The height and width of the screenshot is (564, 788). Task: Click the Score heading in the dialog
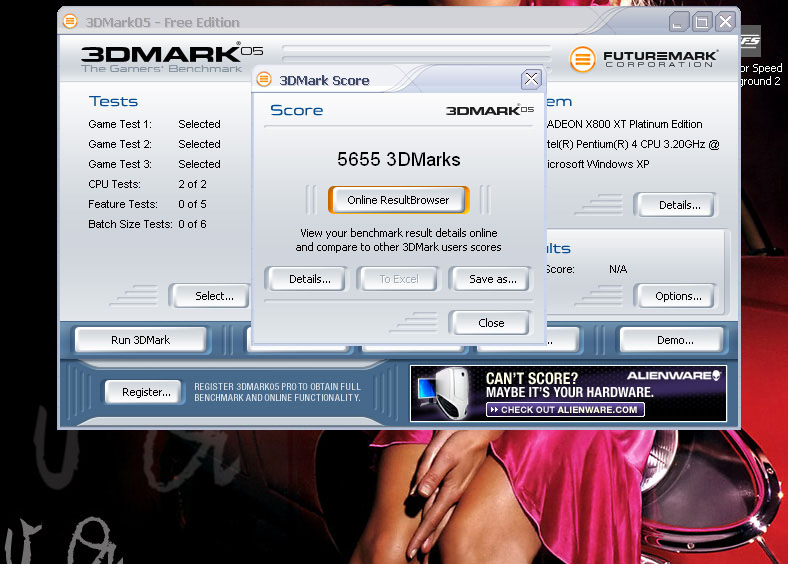(x=297, y=110)
